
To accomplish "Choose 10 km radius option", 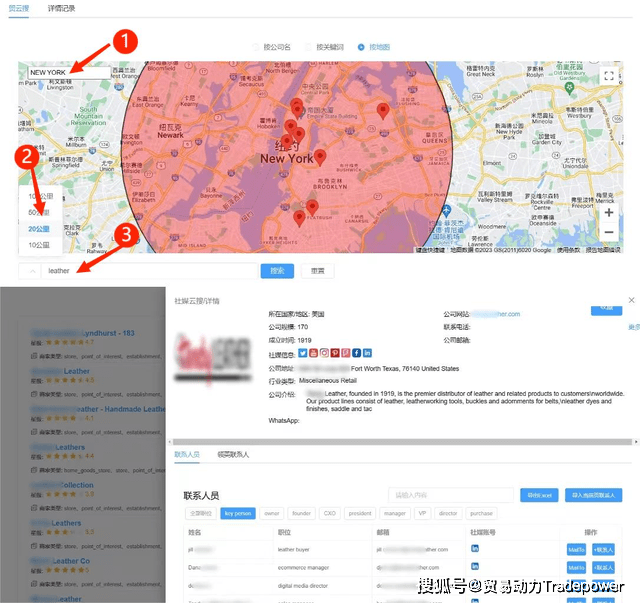I will 39,245.
